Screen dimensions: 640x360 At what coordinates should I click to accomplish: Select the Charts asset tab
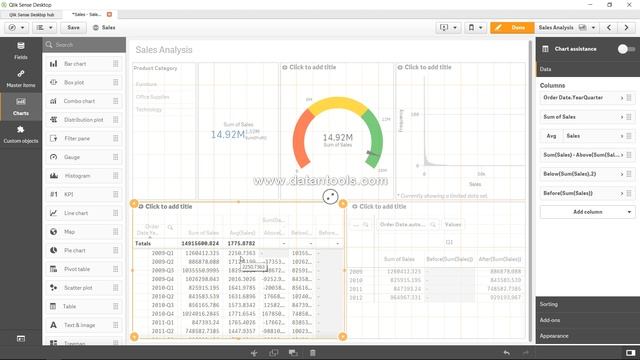pyautogui.click(x=21, y=107)
